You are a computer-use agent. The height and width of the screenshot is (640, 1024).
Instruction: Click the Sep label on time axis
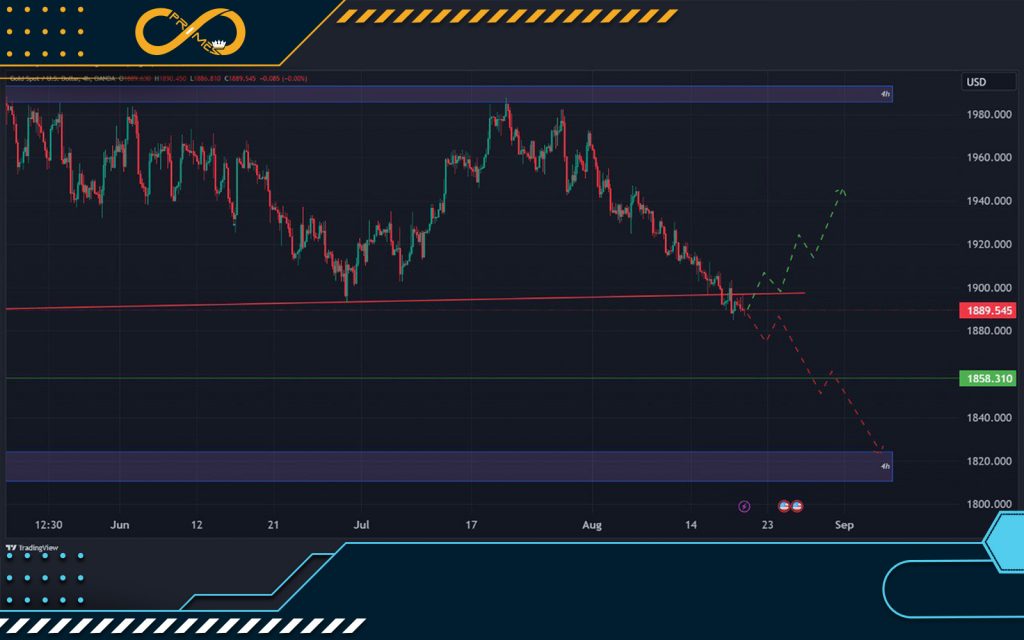click(844, 524)
